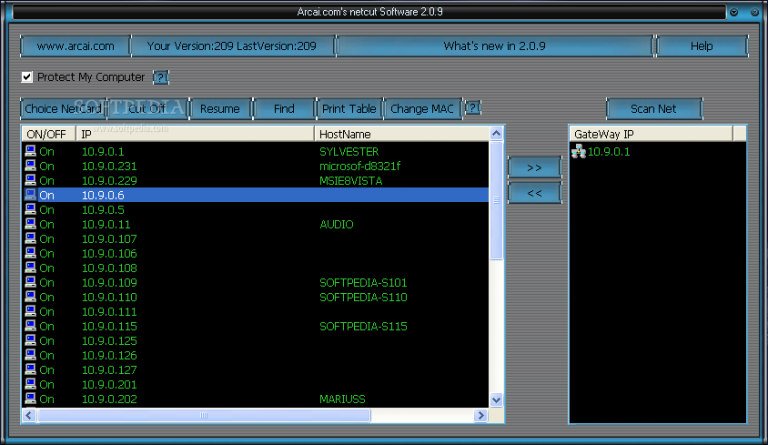The image size is (768, 445).
Task: Open the www.arcai.com link button
Action: click(75, 46)
